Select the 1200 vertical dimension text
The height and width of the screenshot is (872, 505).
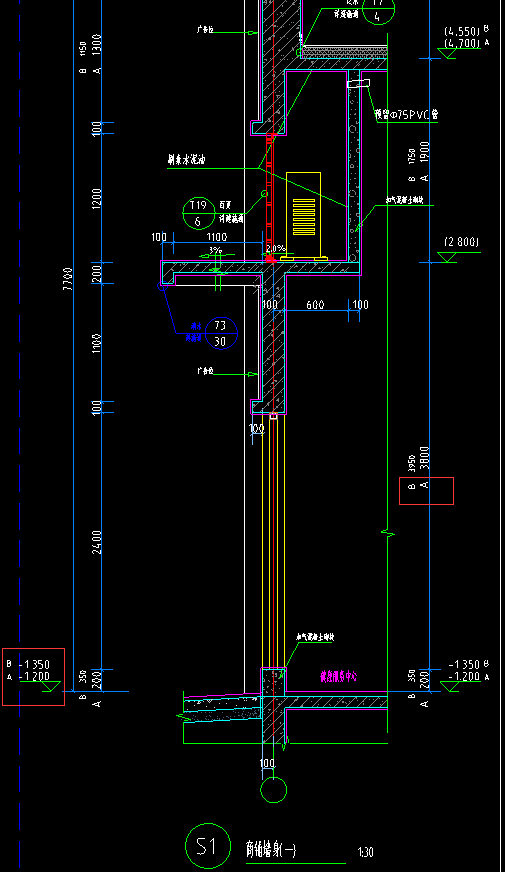click(x=97, y=199)
